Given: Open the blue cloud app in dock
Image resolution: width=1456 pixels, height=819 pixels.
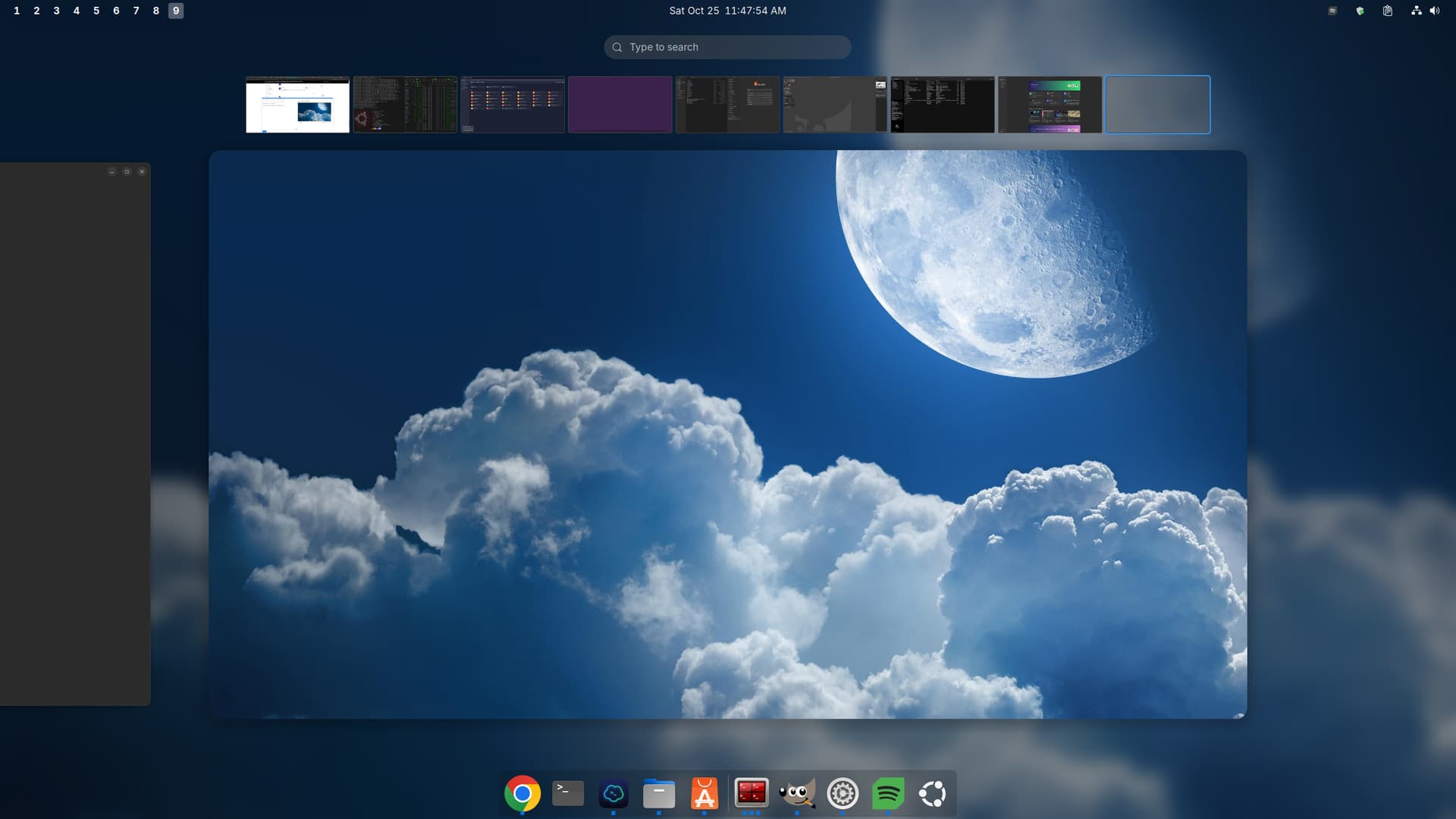Looking at the screenshot, I should point(613,793).
